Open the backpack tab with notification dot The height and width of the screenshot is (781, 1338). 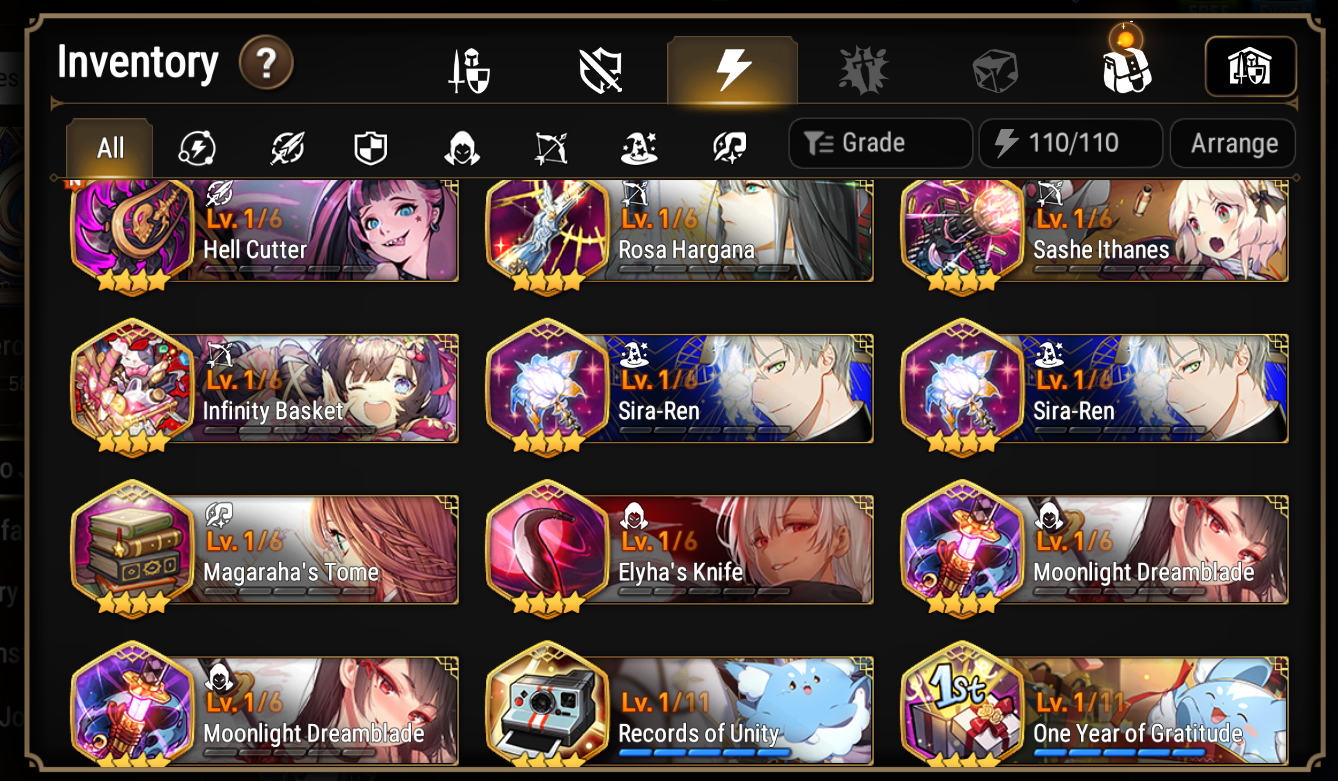(x=1127, y=64)
